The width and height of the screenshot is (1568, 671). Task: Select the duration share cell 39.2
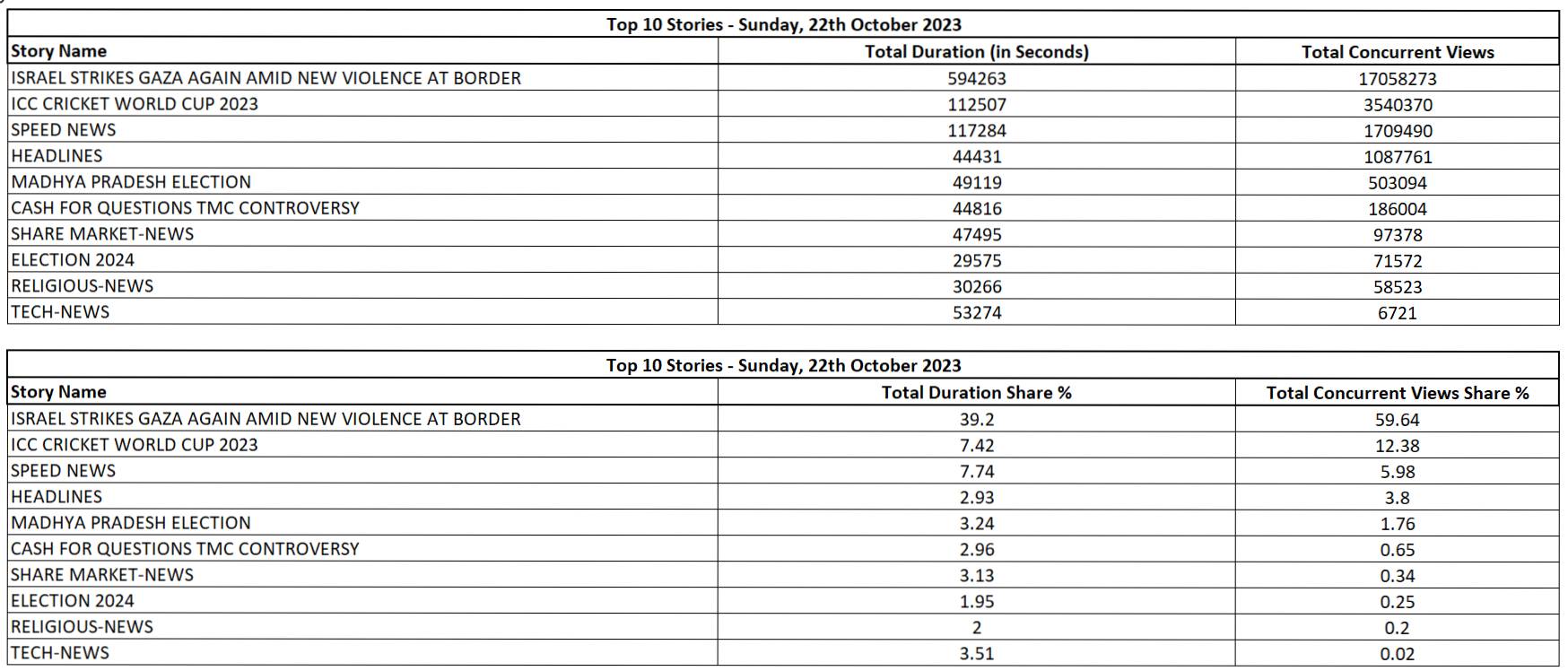[x=976, y=420]
